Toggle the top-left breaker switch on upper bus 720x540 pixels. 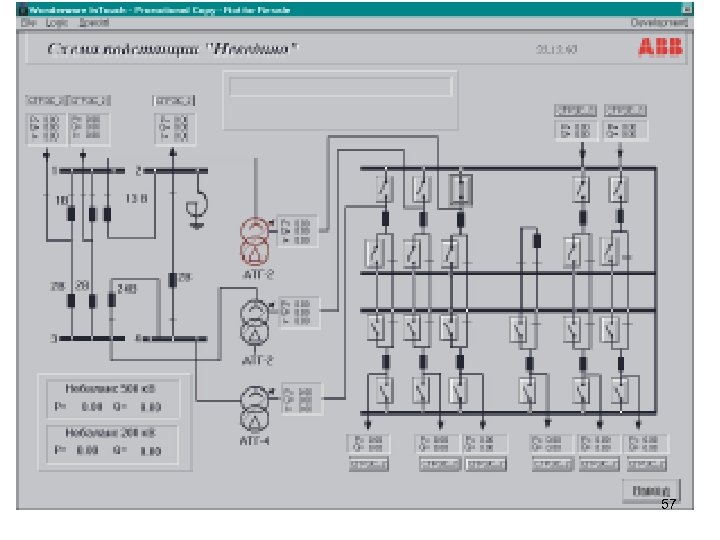coord(385,188)
